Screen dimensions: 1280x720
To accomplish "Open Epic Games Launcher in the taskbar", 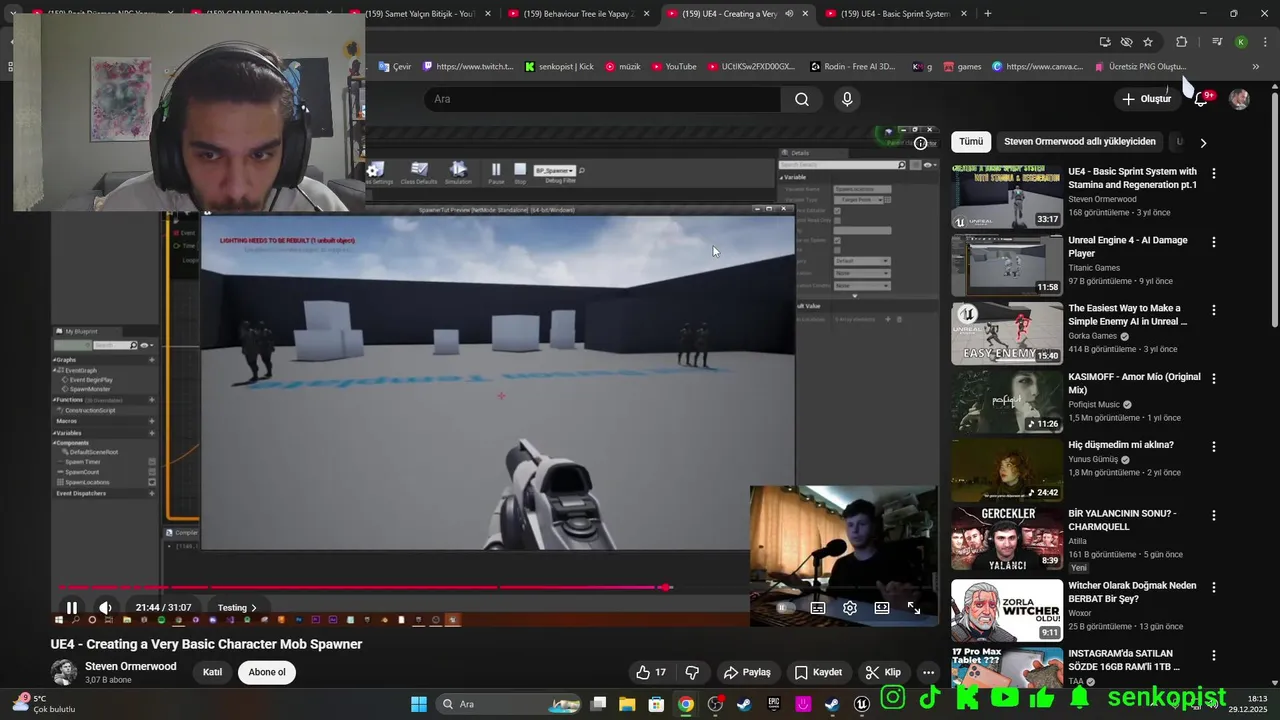I will coord(773,704).
